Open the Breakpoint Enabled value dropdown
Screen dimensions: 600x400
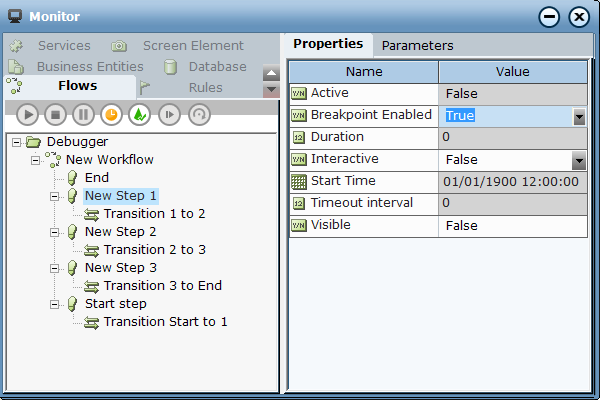[x=579, y=117]
